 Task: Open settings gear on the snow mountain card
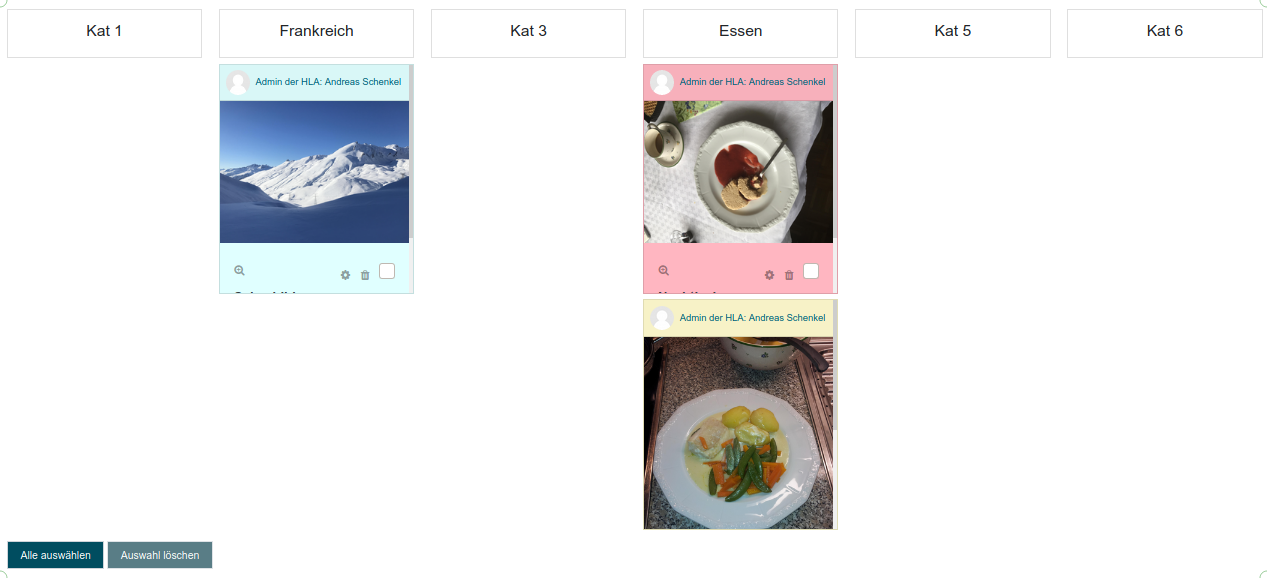pos(345,275)
